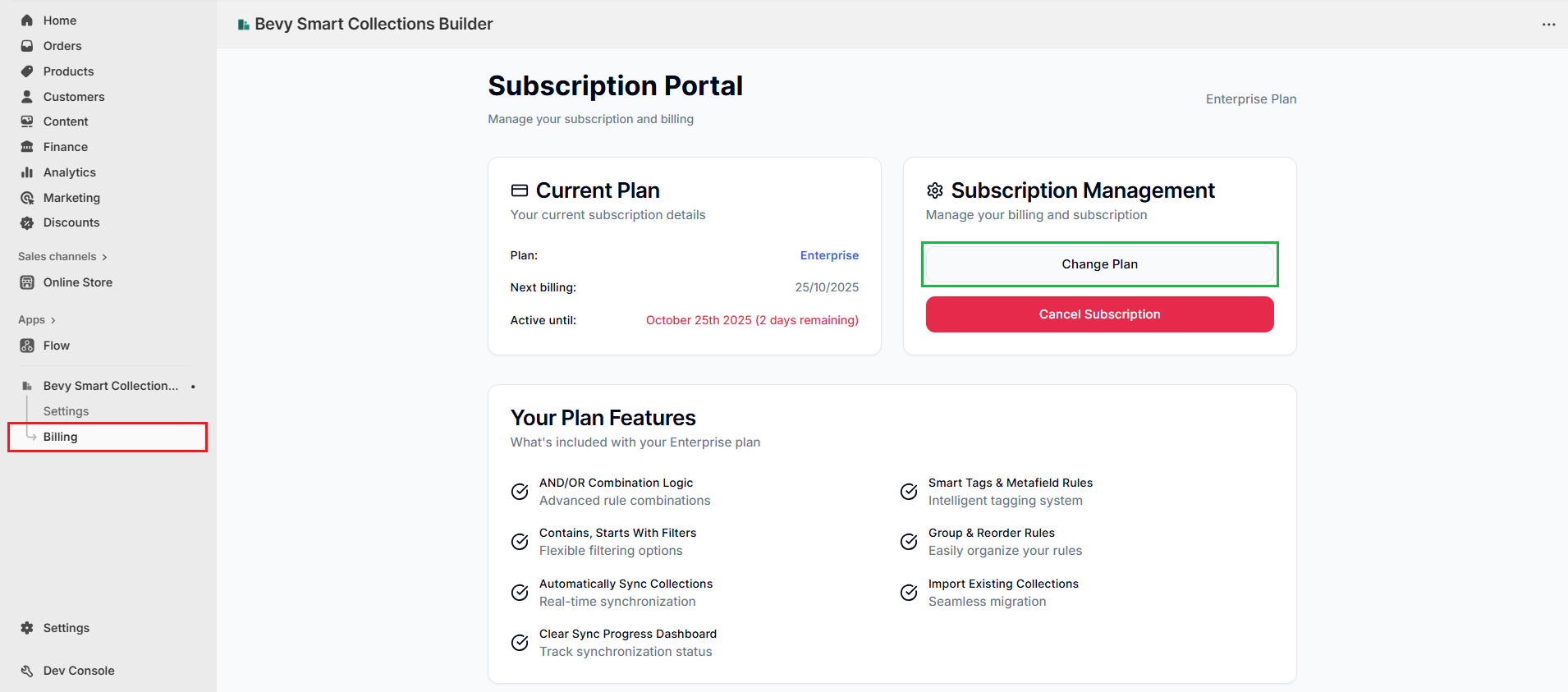
Task: Click the Change Plan button
Action: (x=1099, y=264)
